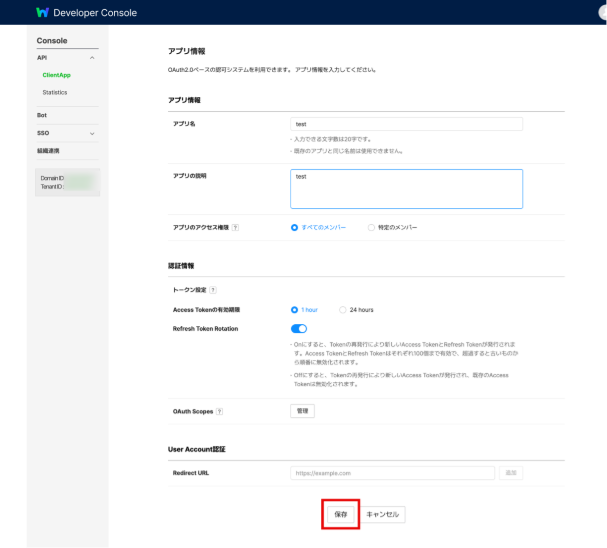Click the キャンセル button
The height and width of the screenshot is (548, 607).
[x=383, y=514]
